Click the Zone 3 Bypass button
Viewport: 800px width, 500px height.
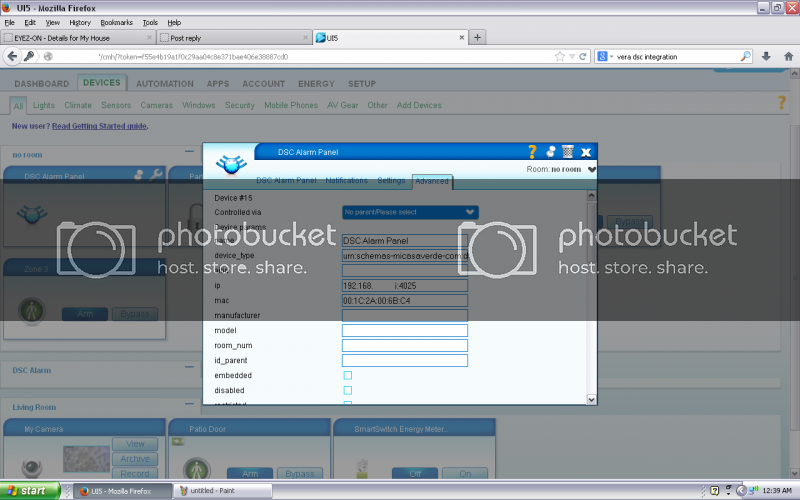pyautogui.click(x=135, y=314)
